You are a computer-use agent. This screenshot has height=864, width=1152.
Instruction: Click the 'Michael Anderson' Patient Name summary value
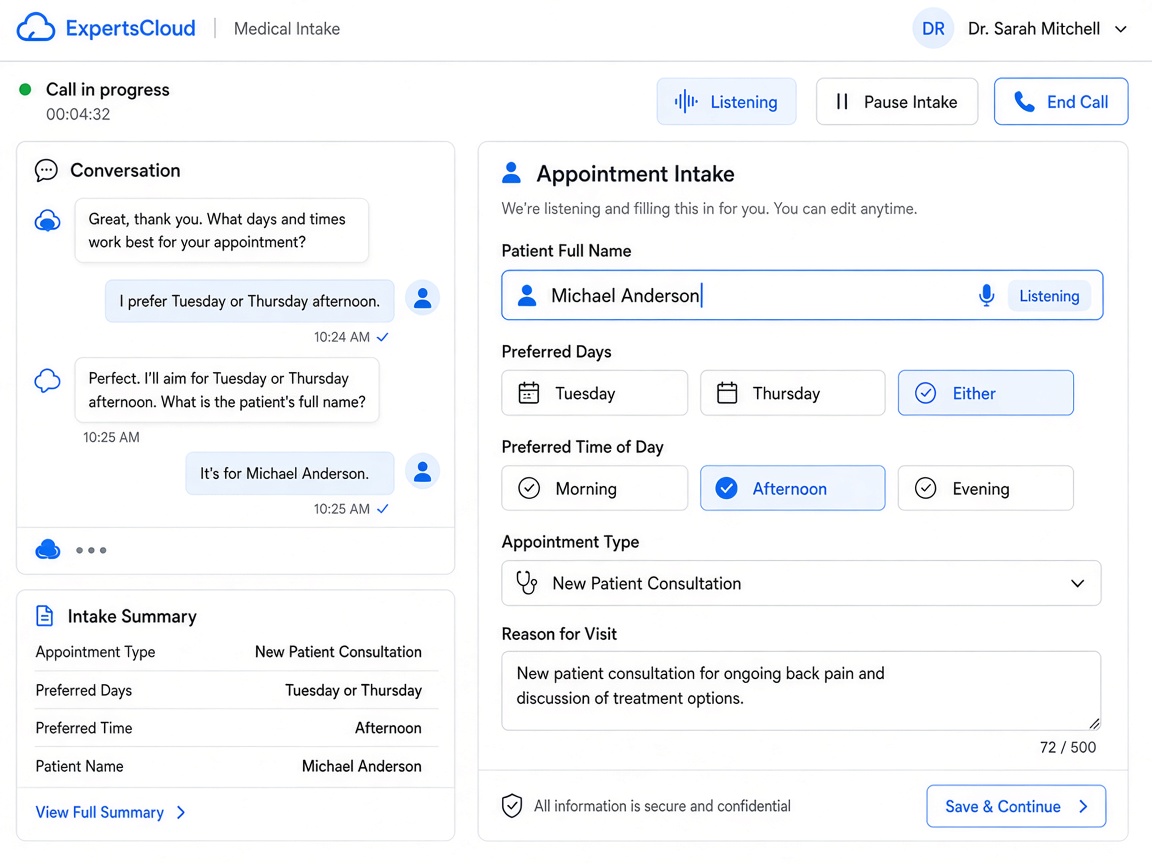point(361,766)
